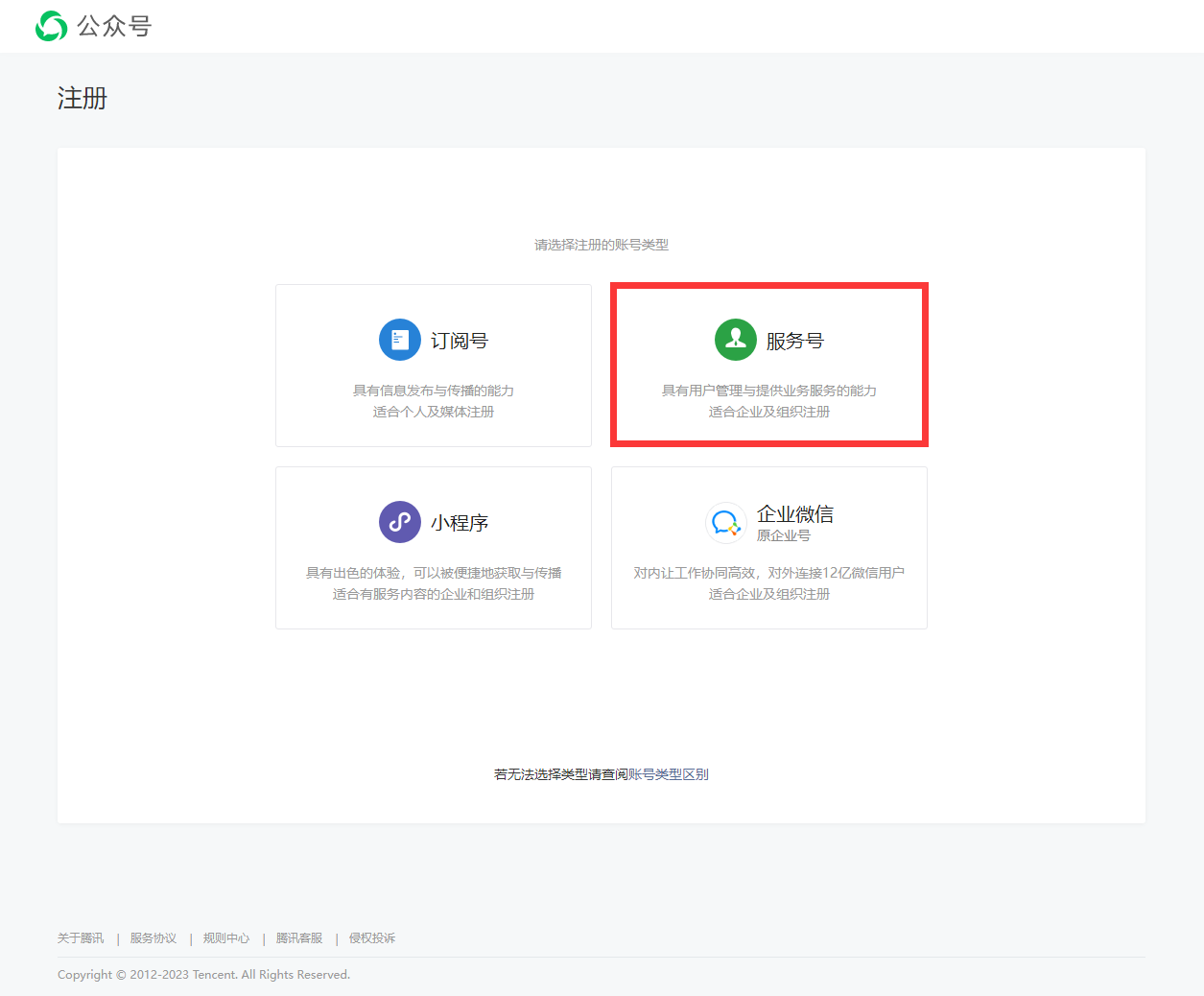Click 企业微信 description mentioning 12亿微信用户

(x=768, y=573)
